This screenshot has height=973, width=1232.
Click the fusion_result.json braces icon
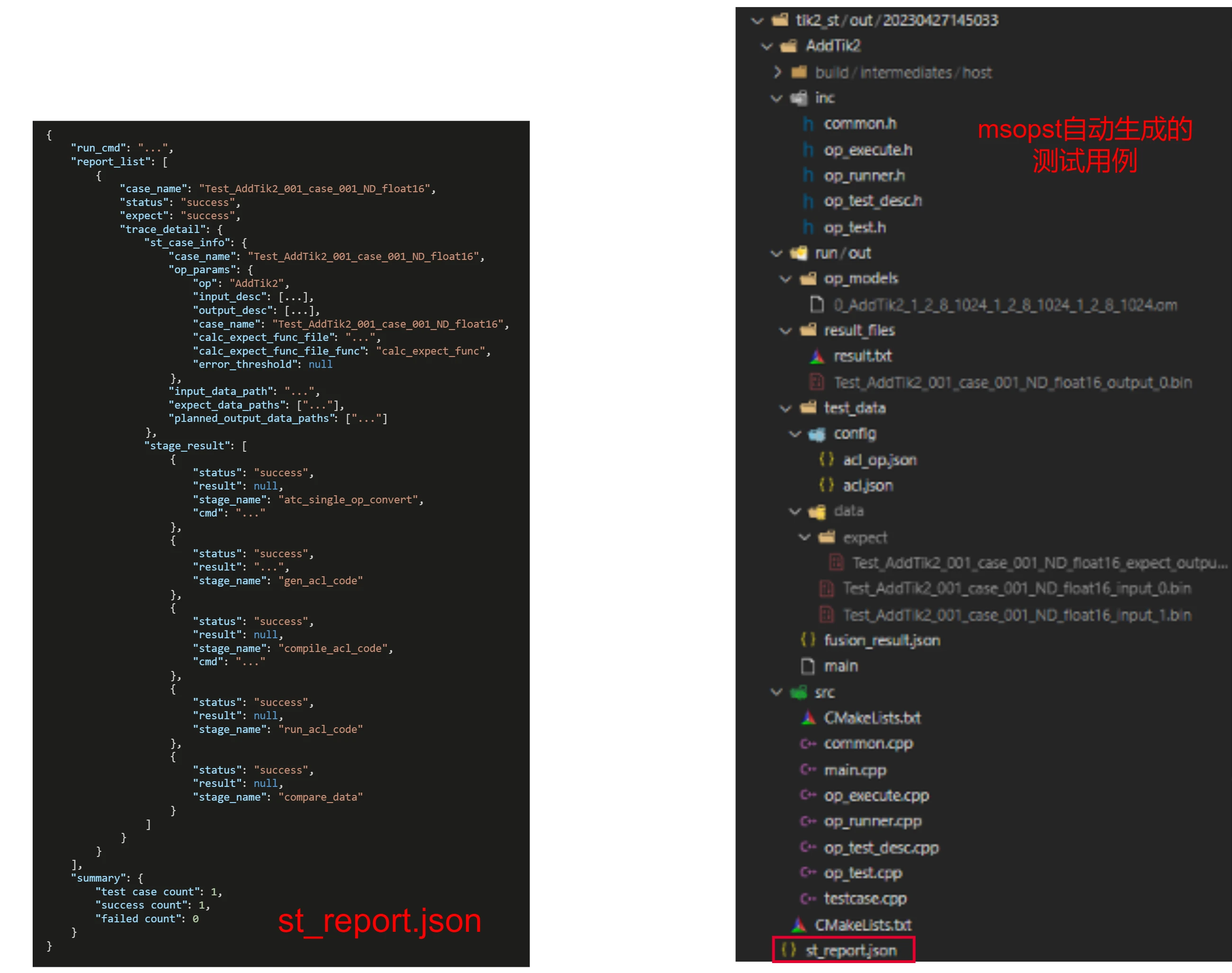[x=808, y=640]
